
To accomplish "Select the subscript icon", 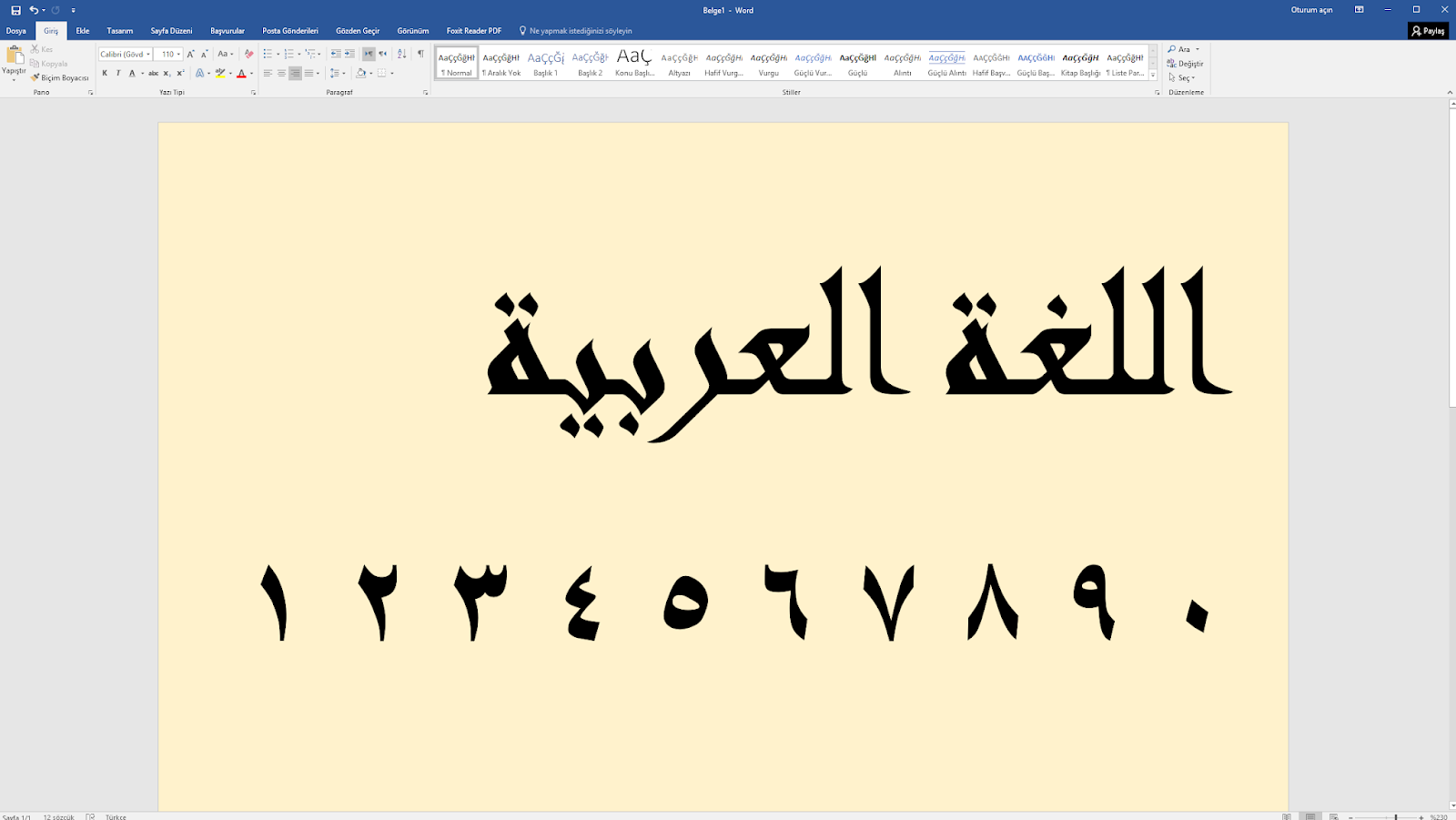I will (x=167, y=73).
